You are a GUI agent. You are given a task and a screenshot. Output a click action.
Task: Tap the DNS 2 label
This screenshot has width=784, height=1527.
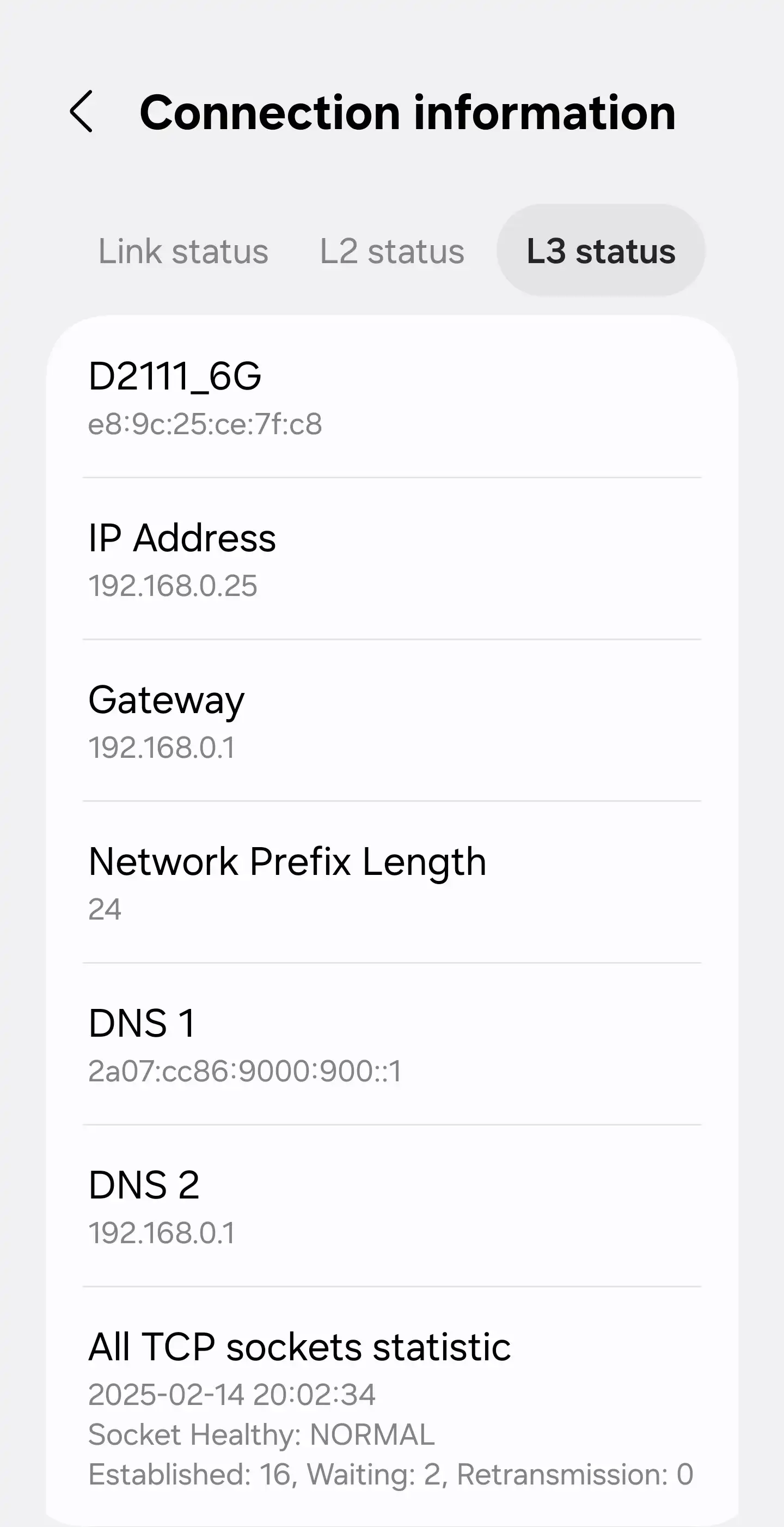tap(144, 1185)
